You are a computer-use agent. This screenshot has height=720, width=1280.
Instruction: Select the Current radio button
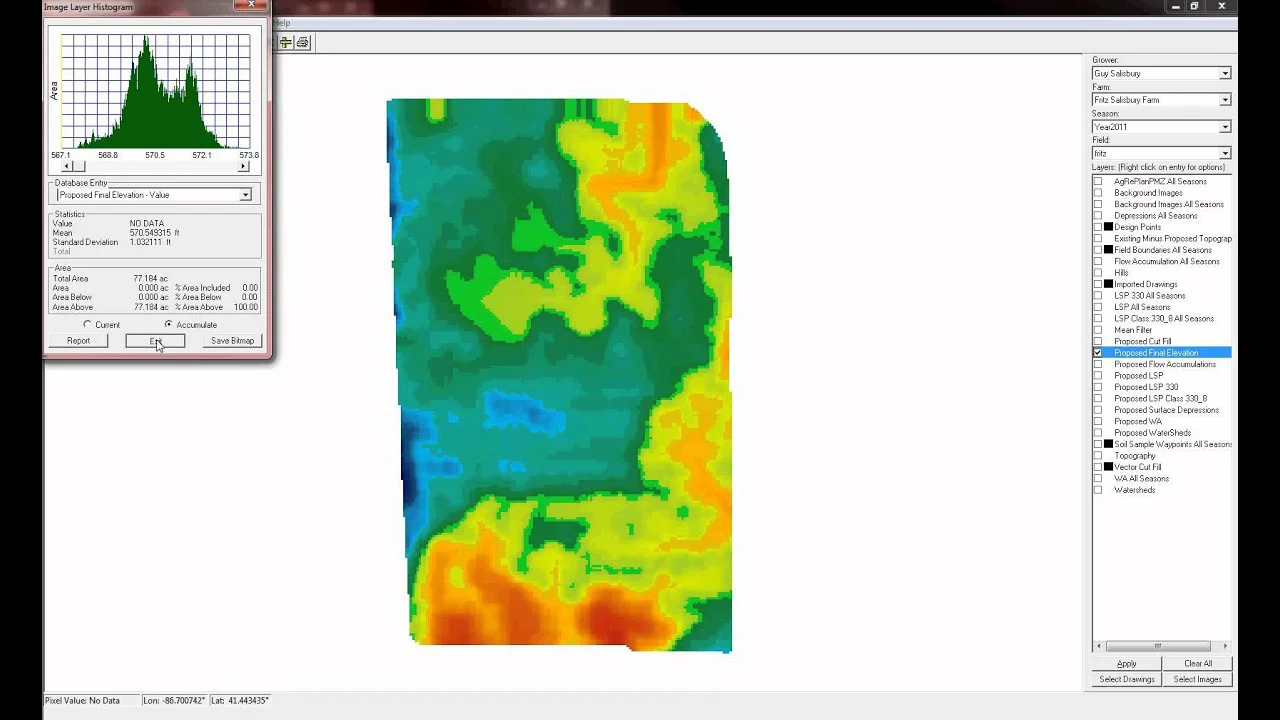(88, 325)
